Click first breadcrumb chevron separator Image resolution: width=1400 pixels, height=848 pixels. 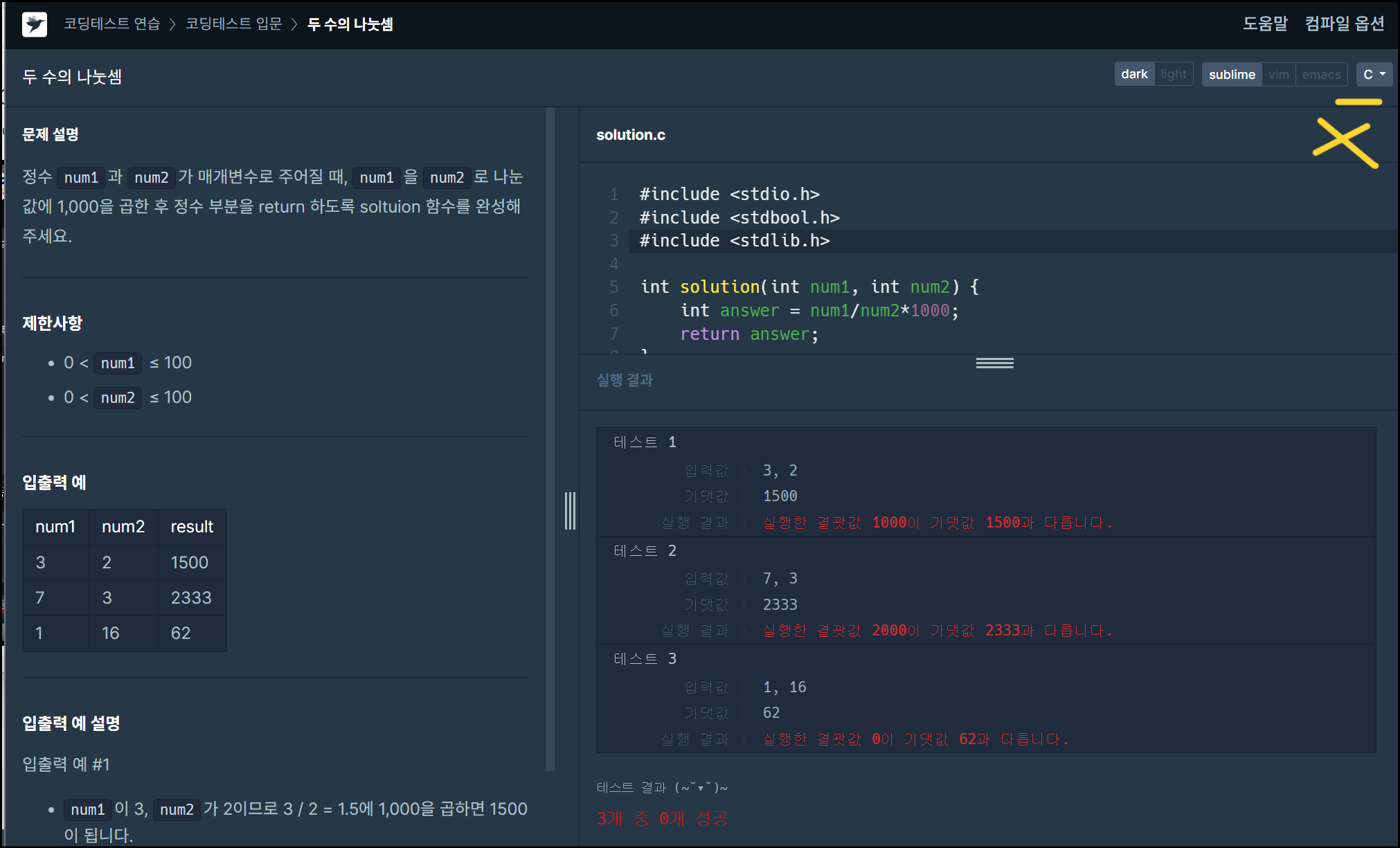(173, 25)
